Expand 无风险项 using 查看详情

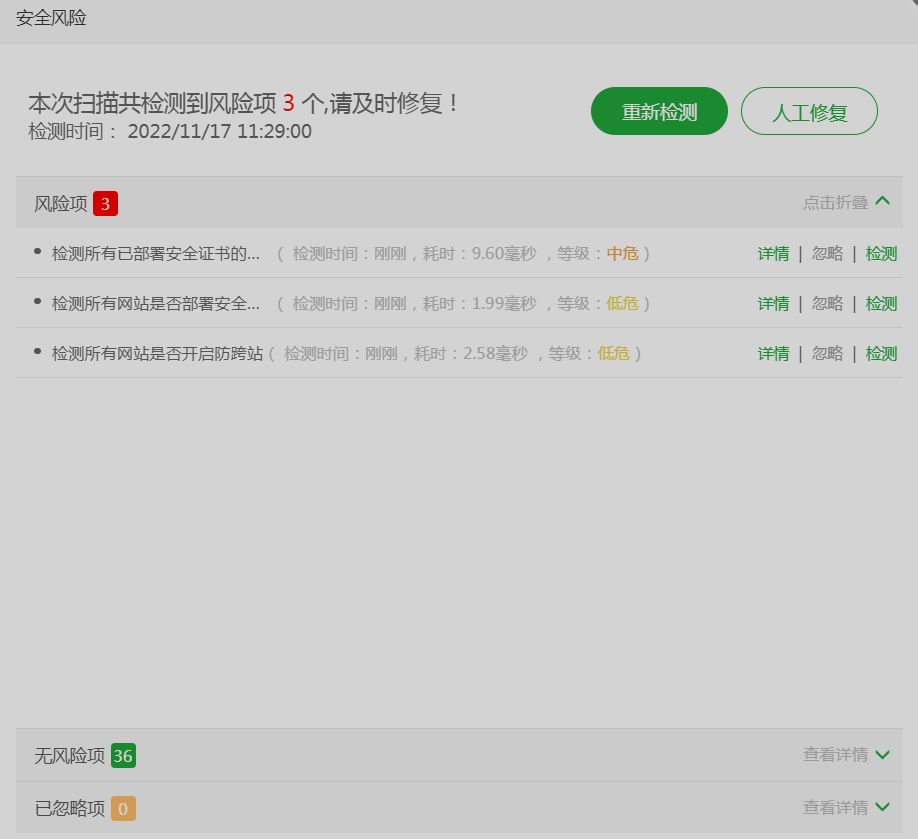[x=835, y=755]
